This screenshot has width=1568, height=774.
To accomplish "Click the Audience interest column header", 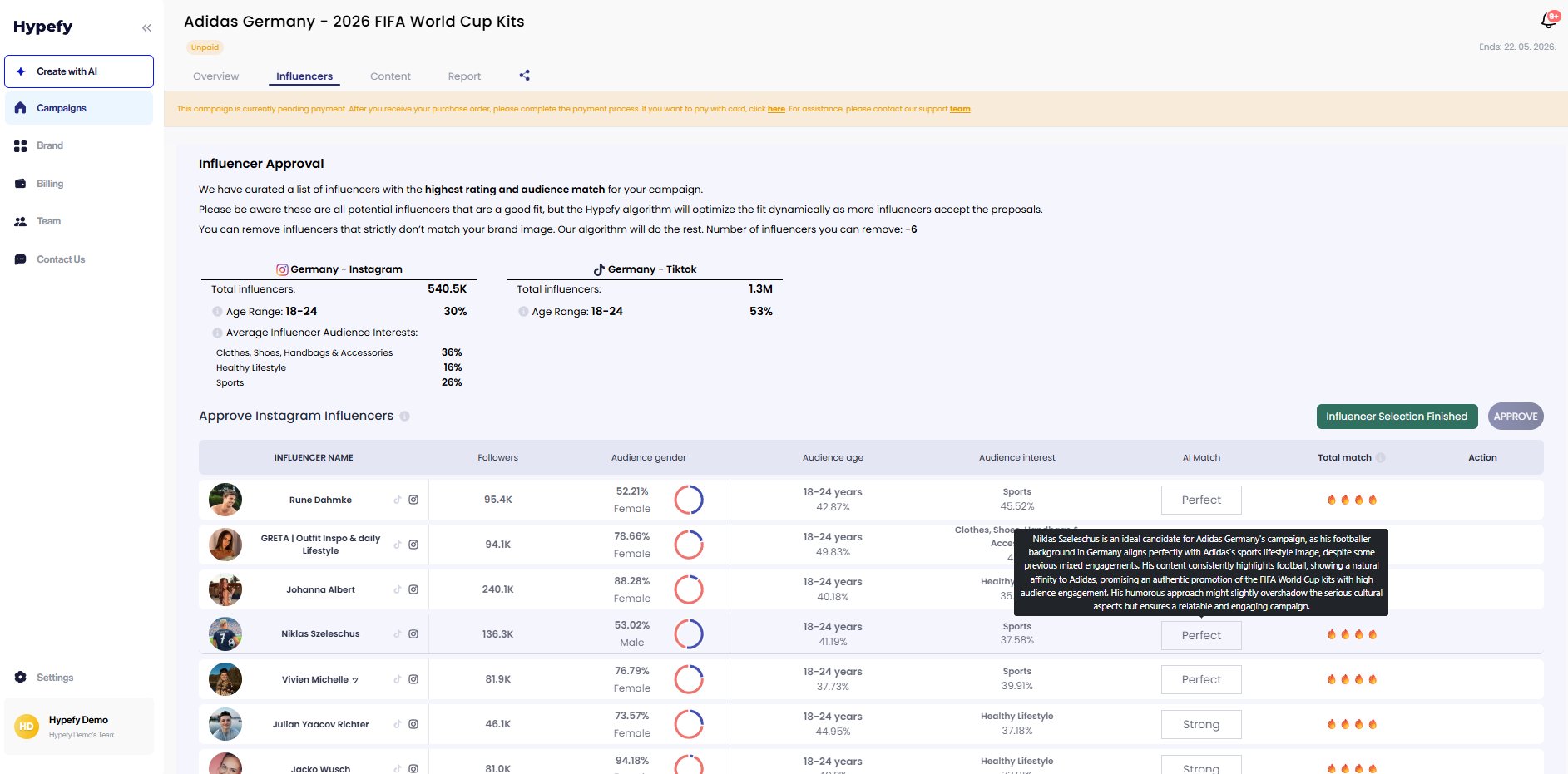I will (x=1016, y=457).
